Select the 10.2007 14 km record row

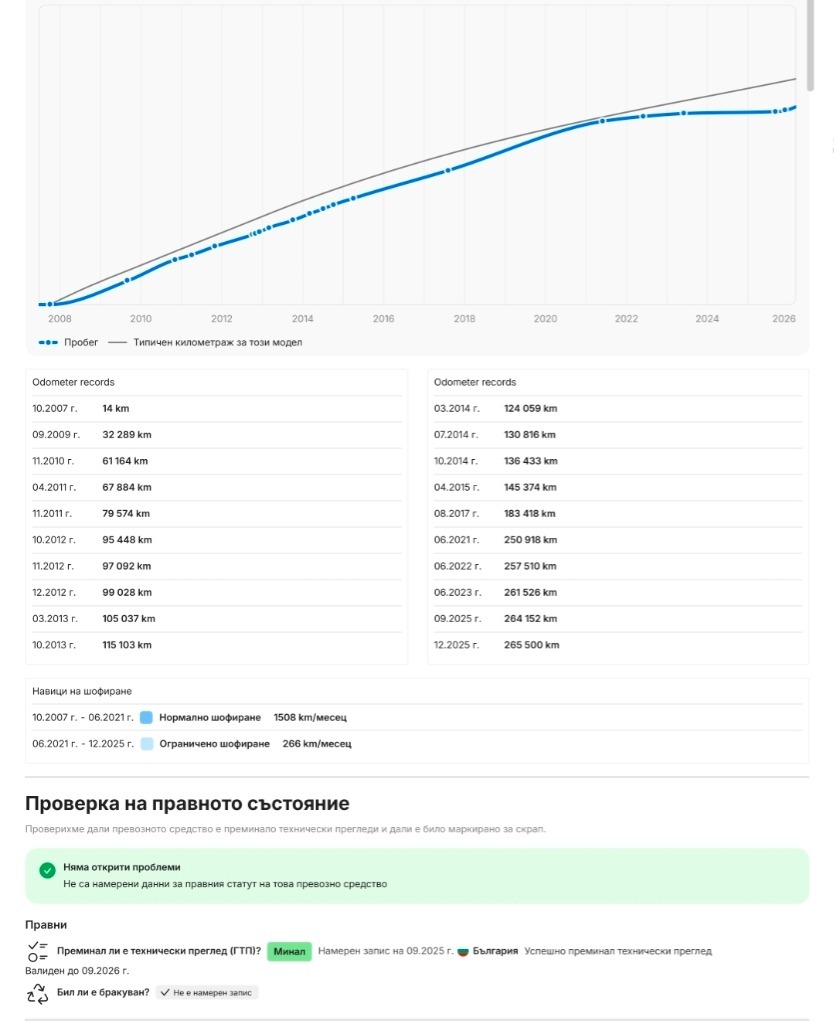[x=217, y=408]
